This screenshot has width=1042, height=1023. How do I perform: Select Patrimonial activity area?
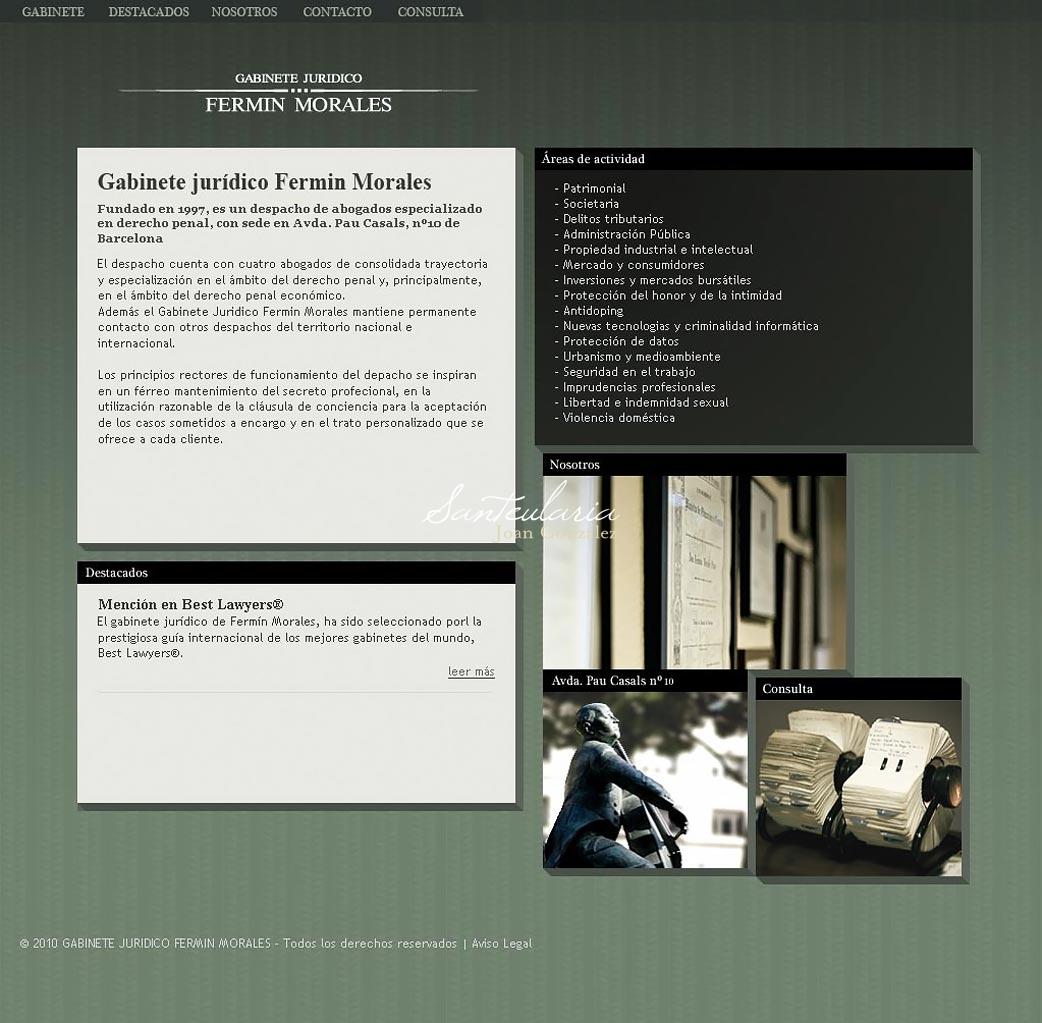pos(594,189)
